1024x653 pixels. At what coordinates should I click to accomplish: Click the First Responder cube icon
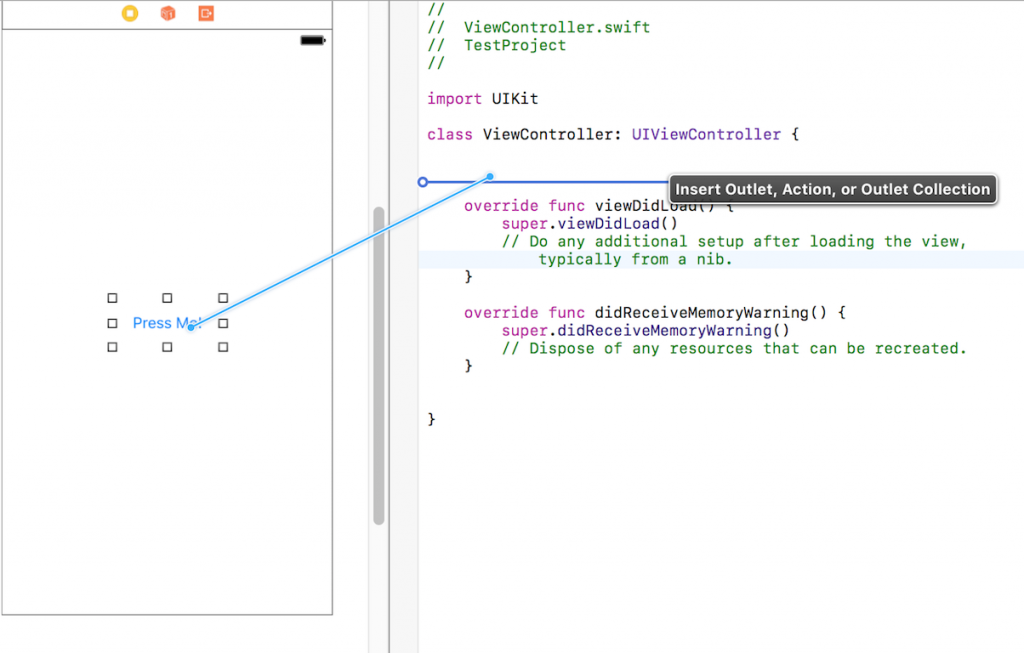[168, 13]
